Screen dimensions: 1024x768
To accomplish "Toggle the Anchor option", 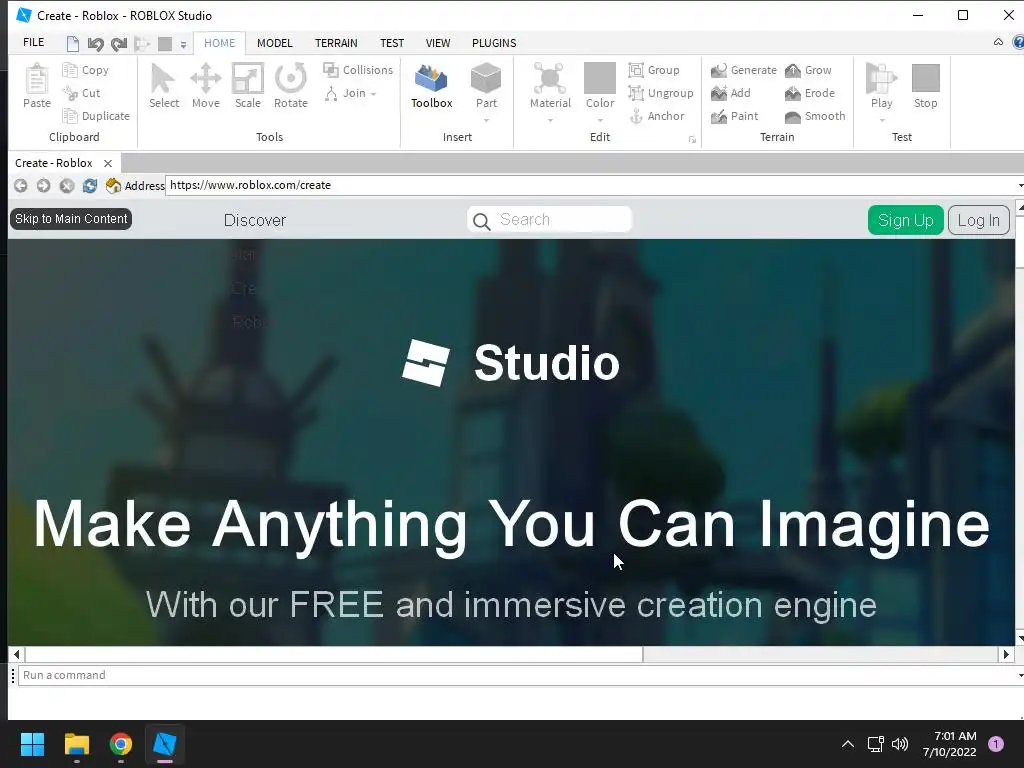I will [657, 116].
